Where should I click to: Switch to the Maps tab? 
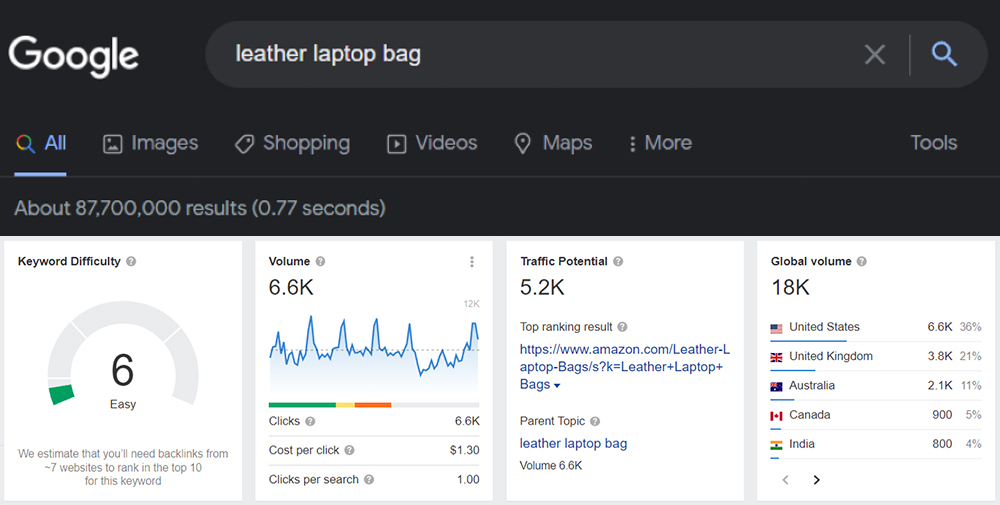553,143
